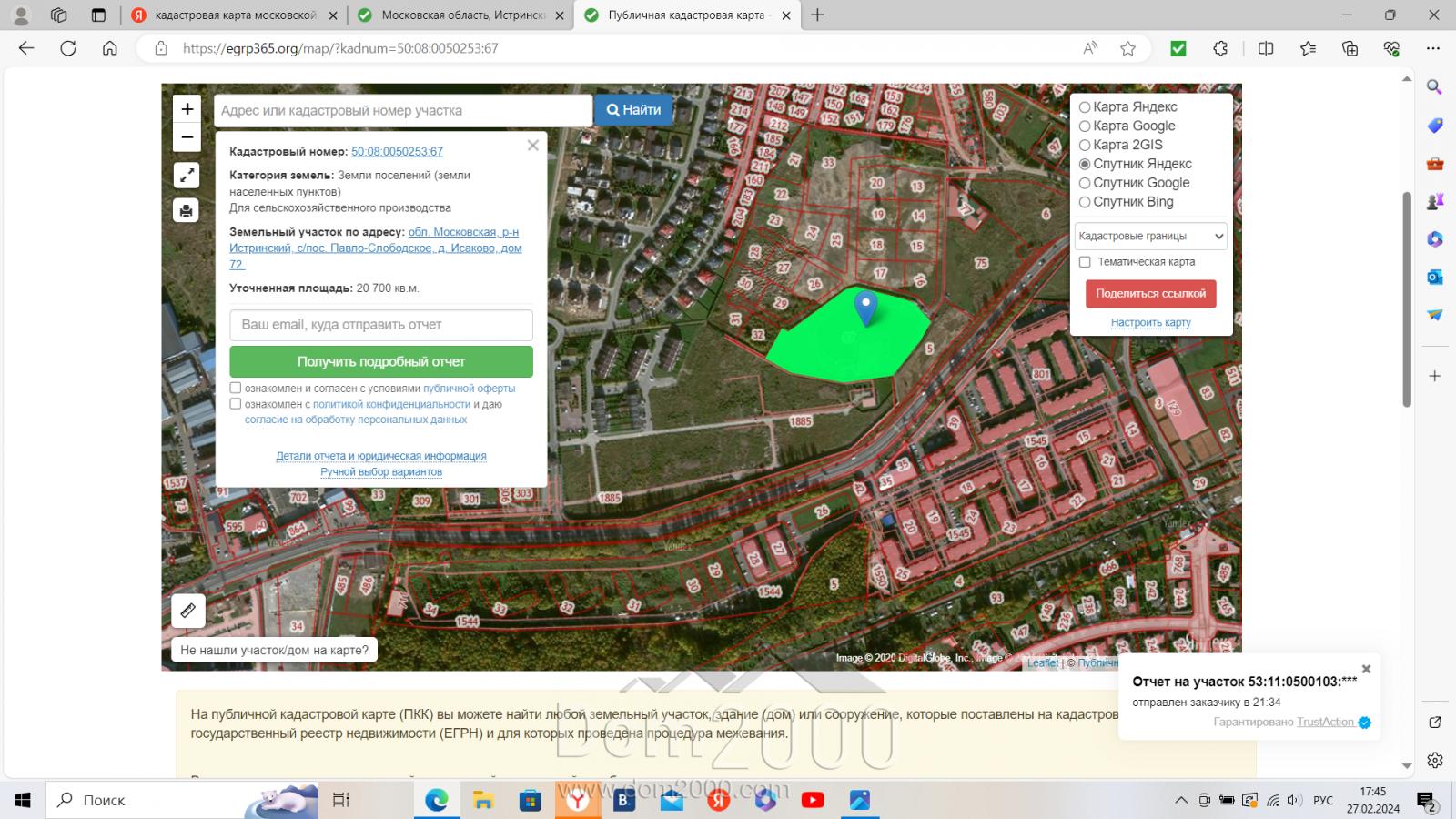Image resolution: width=1456 pixels, height=819 pixels.
Task: Open split screen view
Action: pyautogui.click(x=1266, y=48)
